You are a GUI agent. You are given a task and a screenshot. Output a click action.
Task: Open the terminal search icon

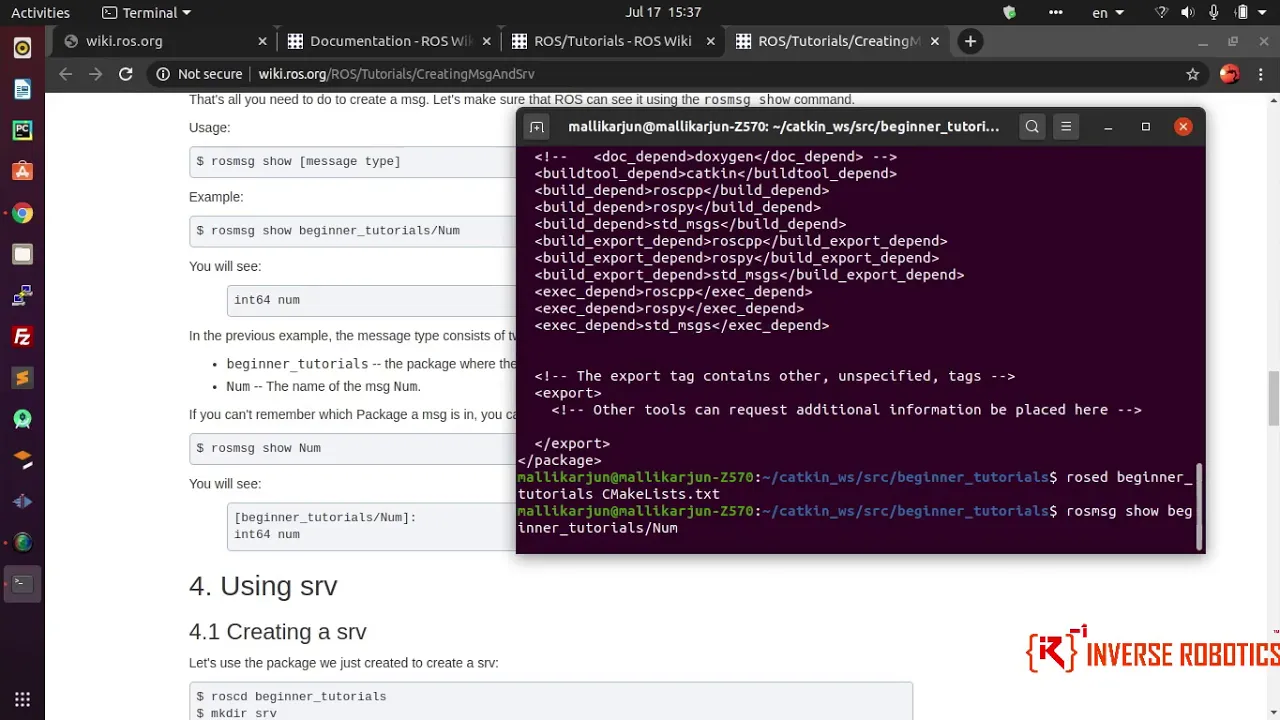click(1032, 127)
